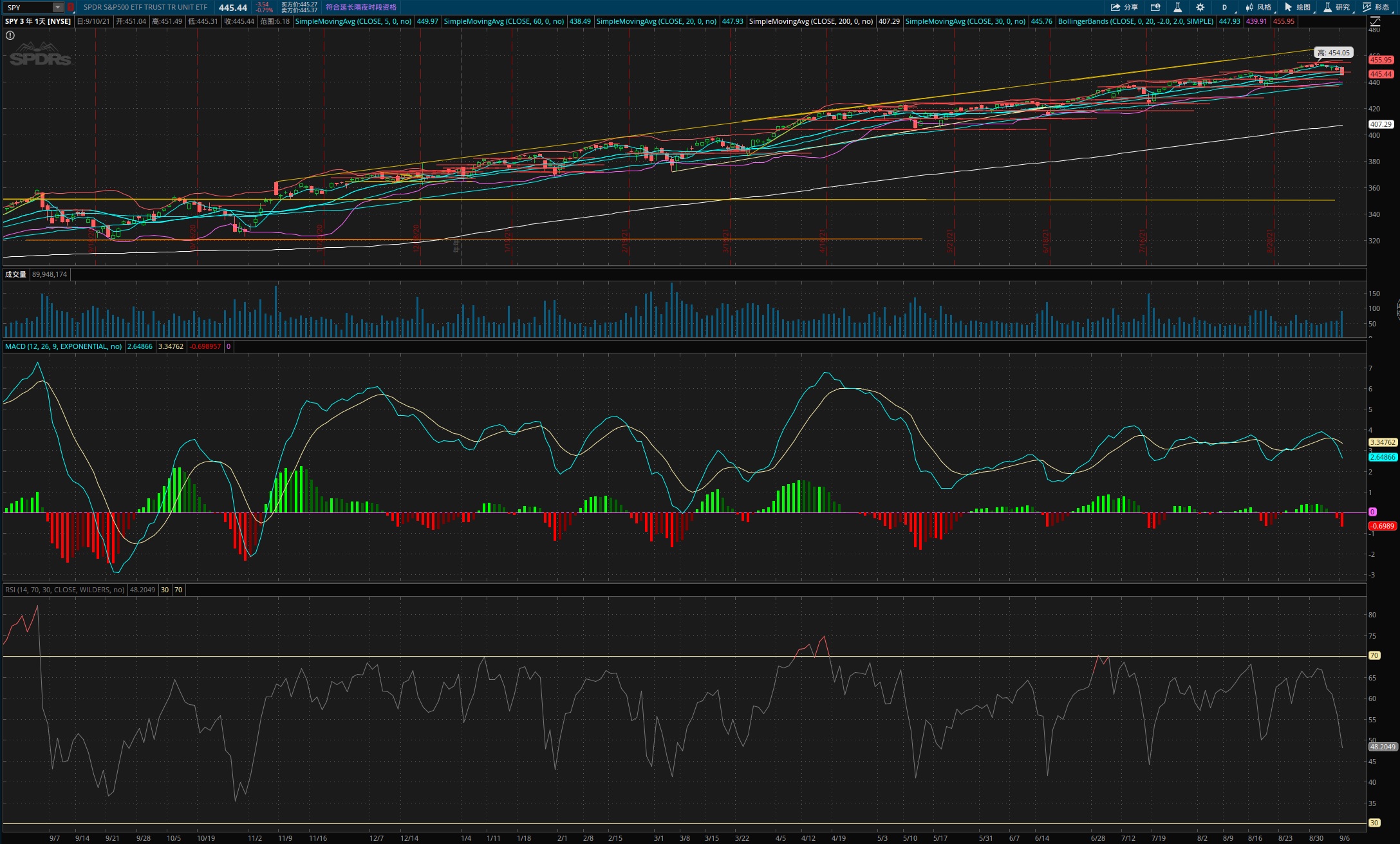Click the 89,948,174 volume value

(50, 274)
